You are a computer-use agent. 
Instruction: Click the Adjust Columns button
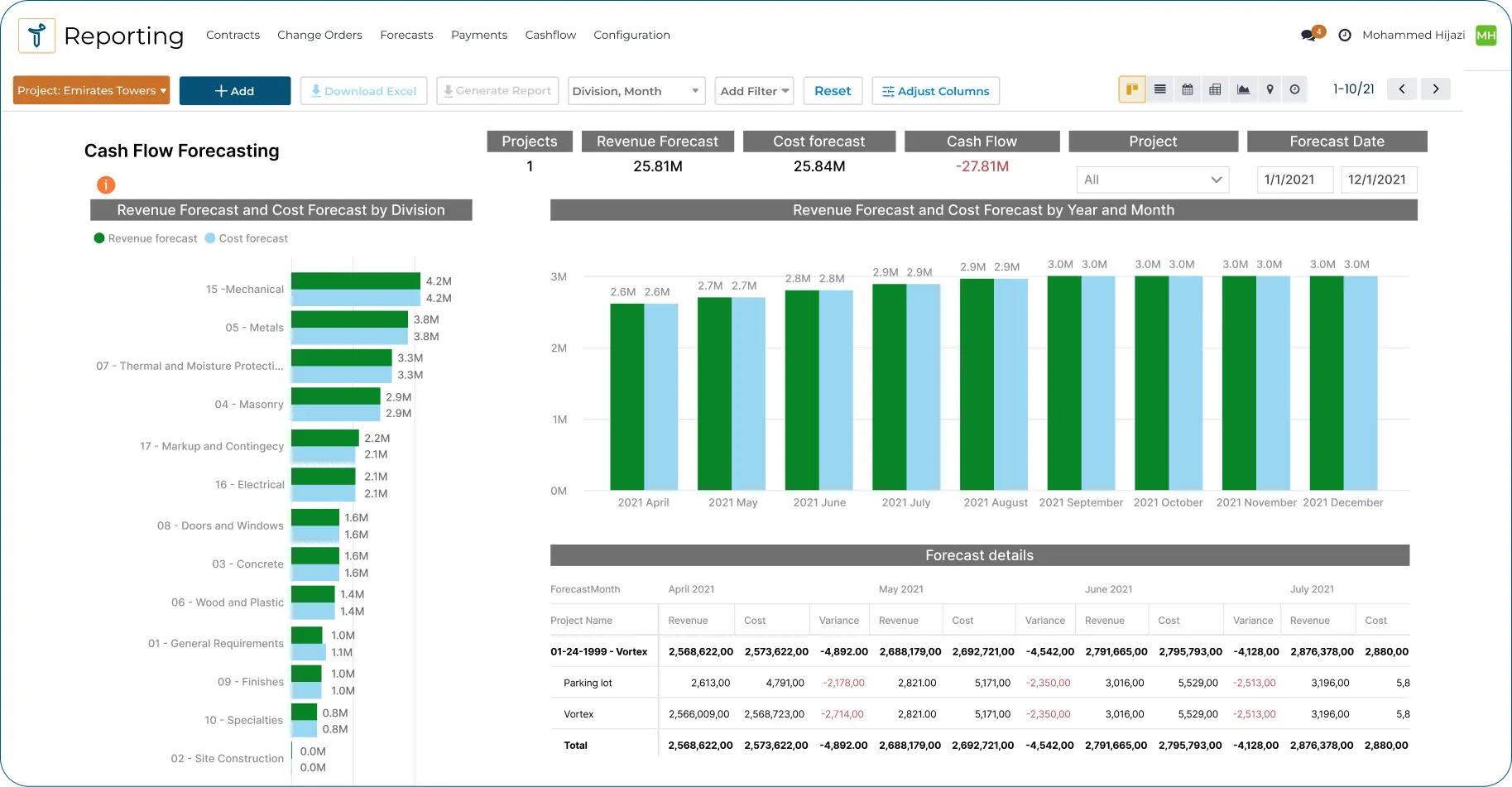pyautogui.click(x=935, y=91)
